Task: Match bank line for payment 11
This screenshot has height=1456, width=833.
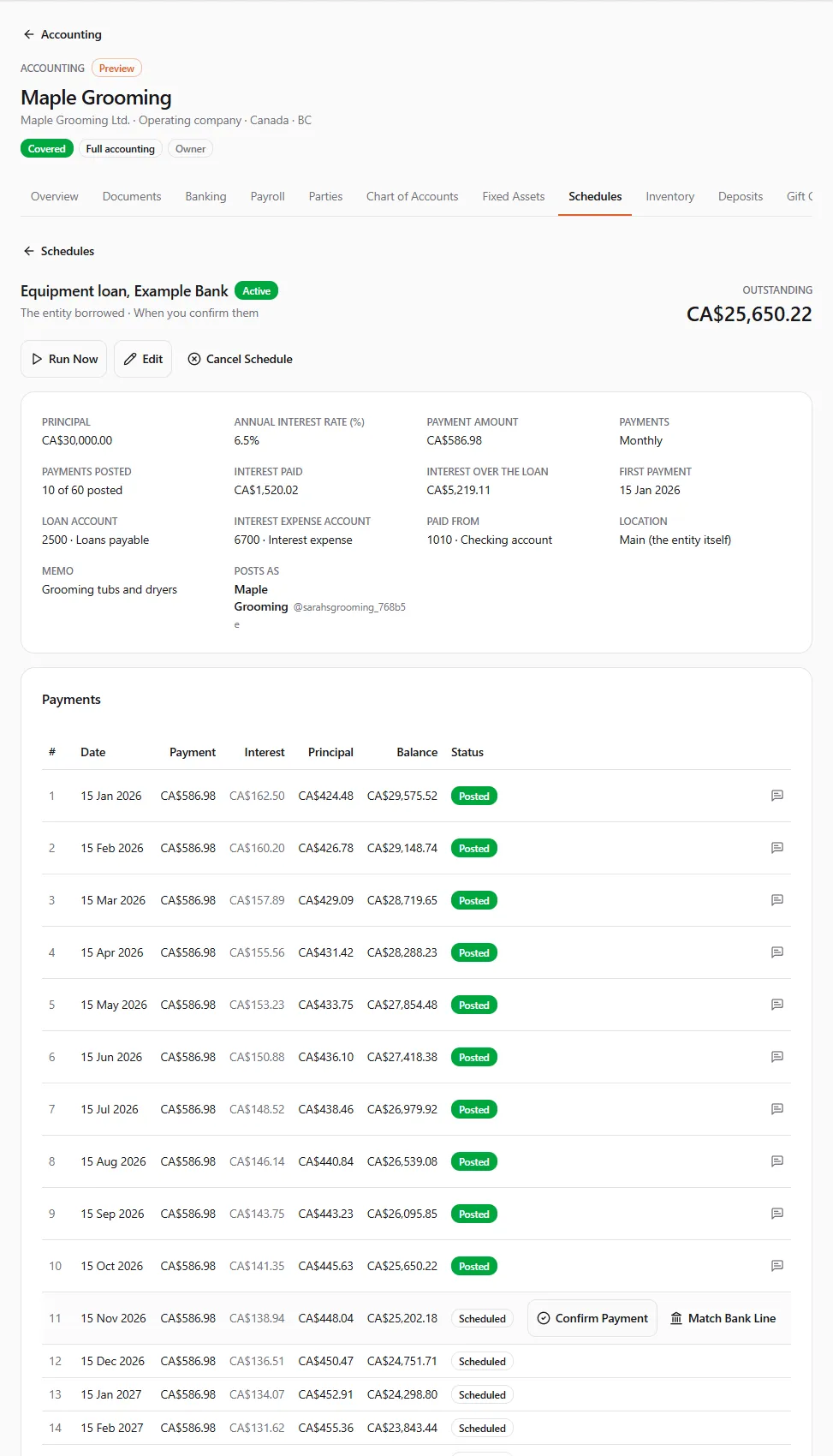Action: [x=723, y=1318]
